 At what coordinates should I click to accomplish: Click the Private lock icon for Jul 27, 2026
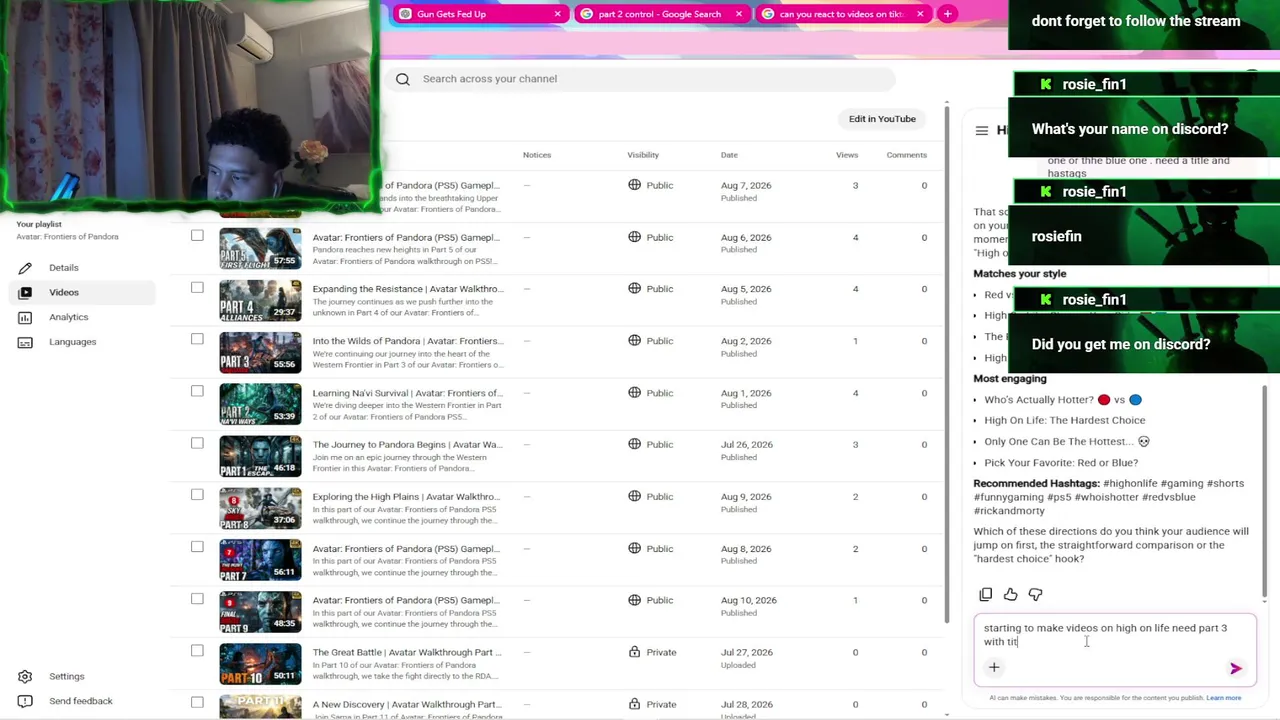point(635,652)
